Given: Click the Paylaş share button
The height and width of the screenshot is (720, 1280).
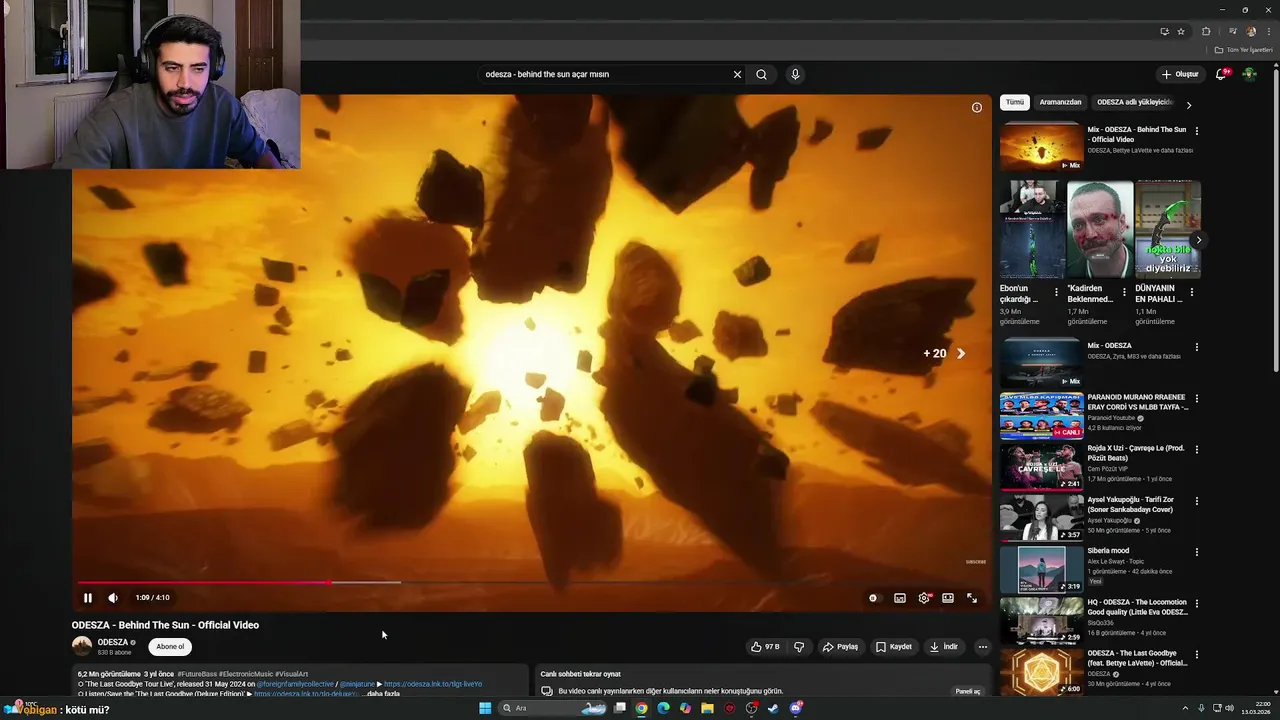Looking at the screenshot, I should point(840,647).
